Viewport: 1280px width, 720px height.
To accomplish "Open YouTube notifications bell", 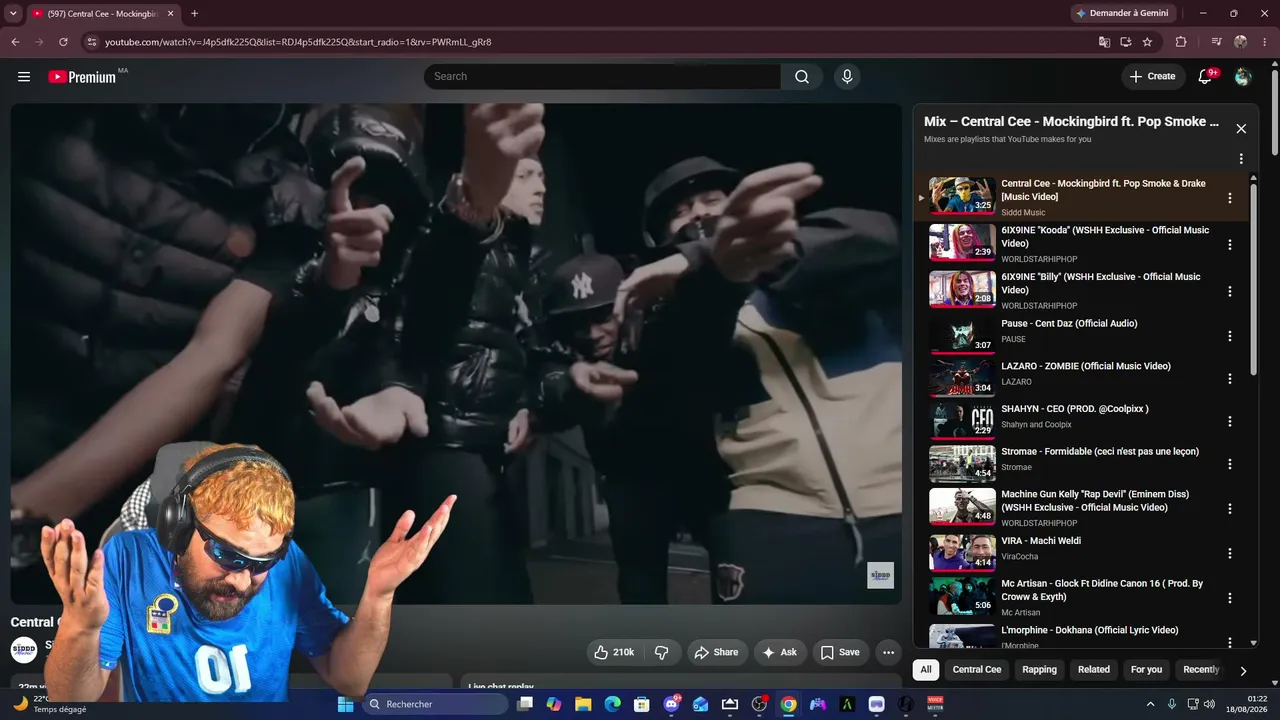I will [1206, 77].
